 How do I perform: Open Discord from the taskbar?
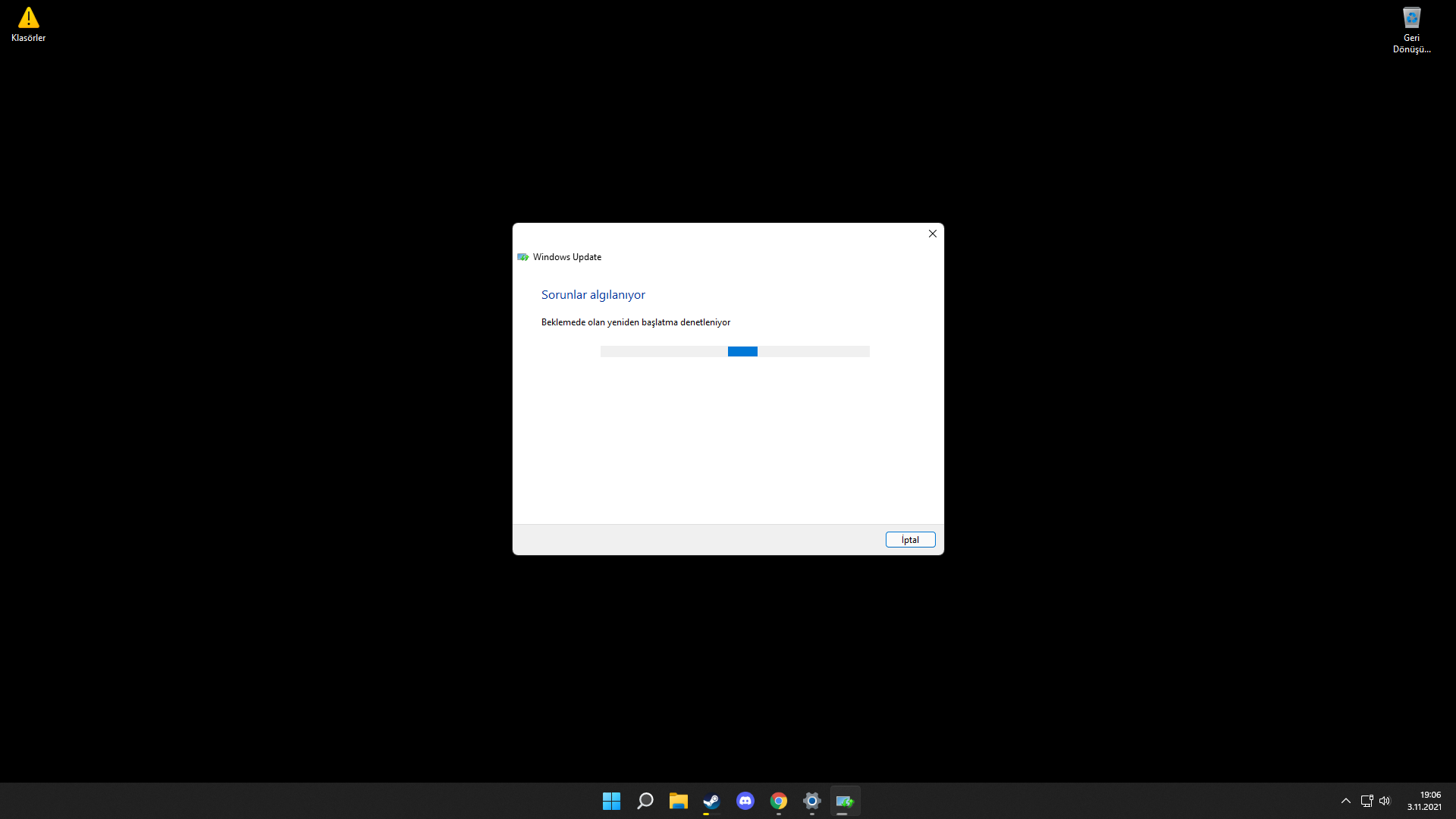click(745, 801)
